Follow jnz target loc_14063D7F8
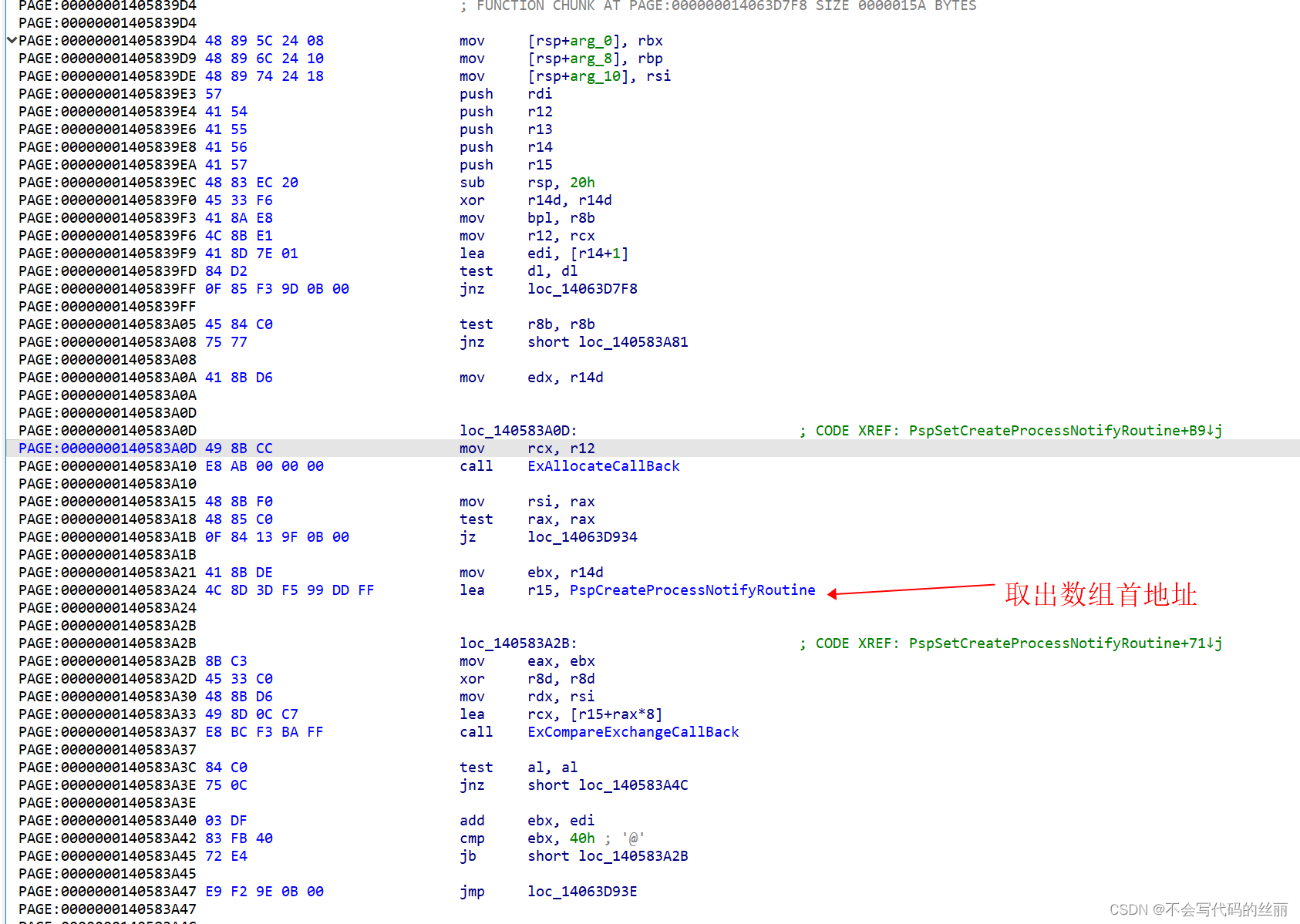1300x924 pixels. pyautogui.click(x=582, y=289)
